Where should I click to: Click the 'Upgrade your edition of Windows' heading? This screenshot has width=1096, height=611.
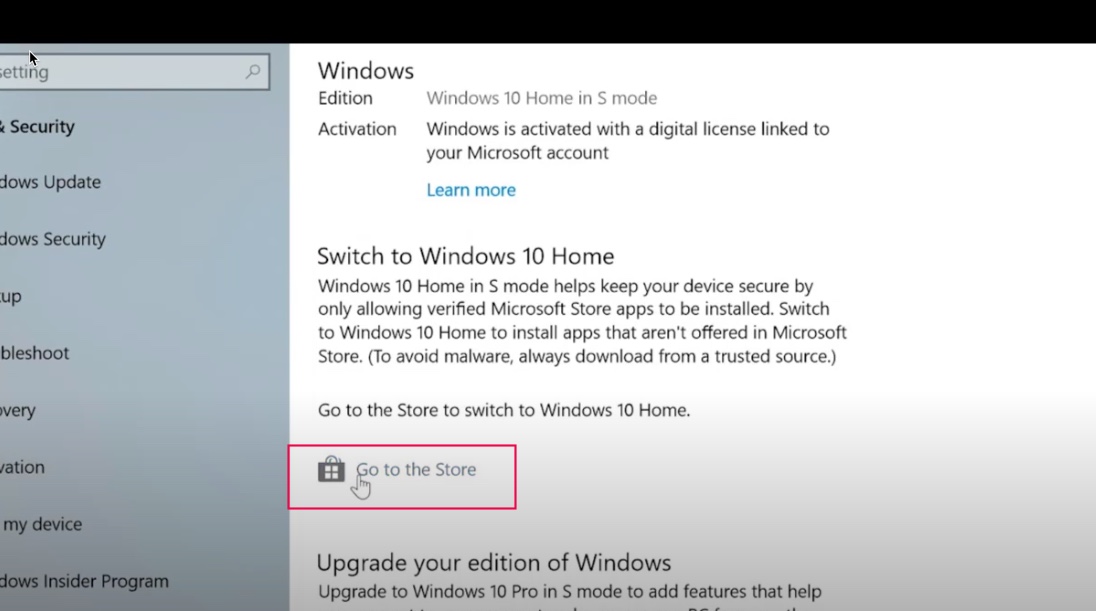[493, 563]
